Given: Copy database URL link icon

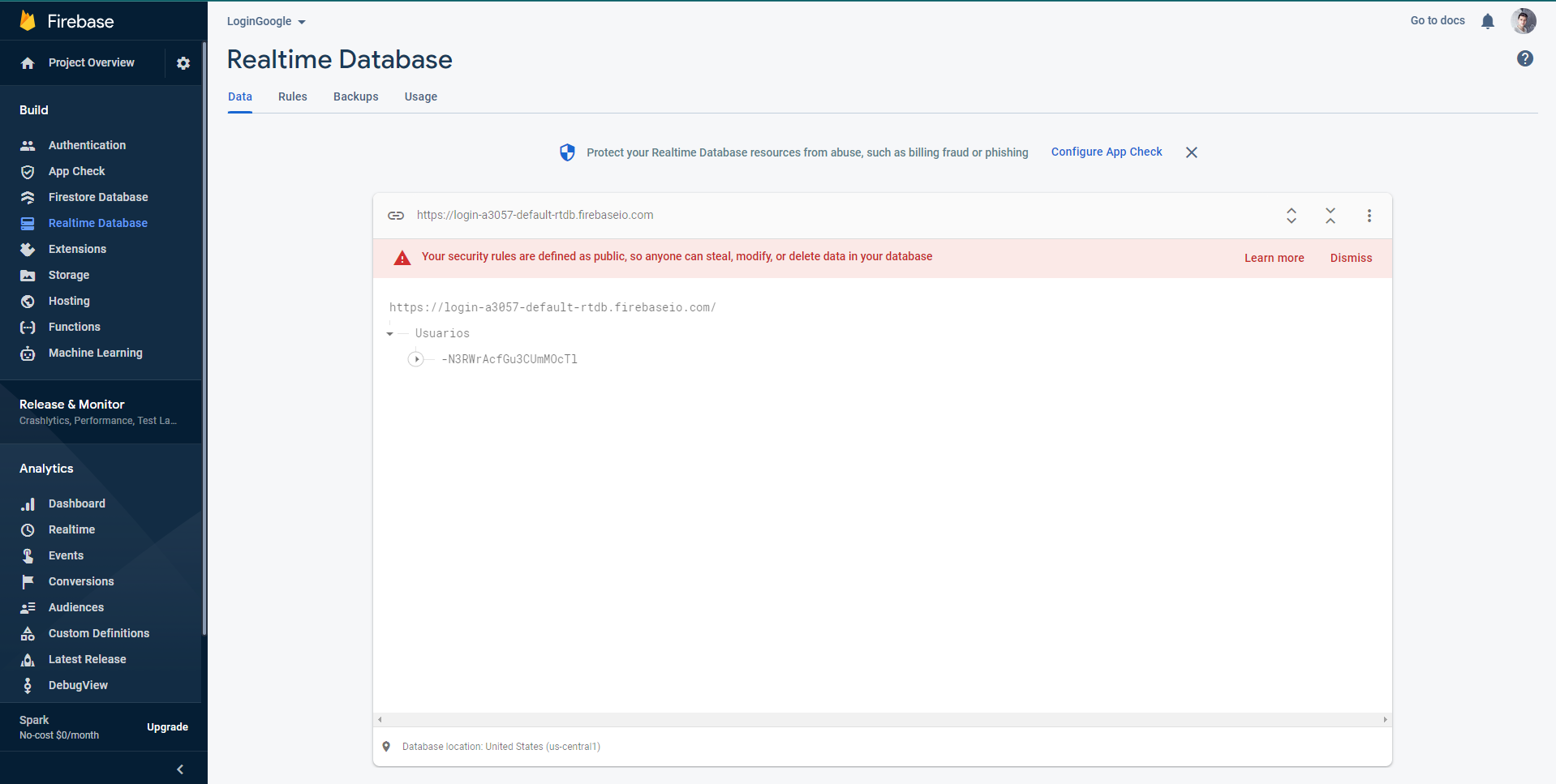Looking at the screenshot, I should click(x=396, y=216).
